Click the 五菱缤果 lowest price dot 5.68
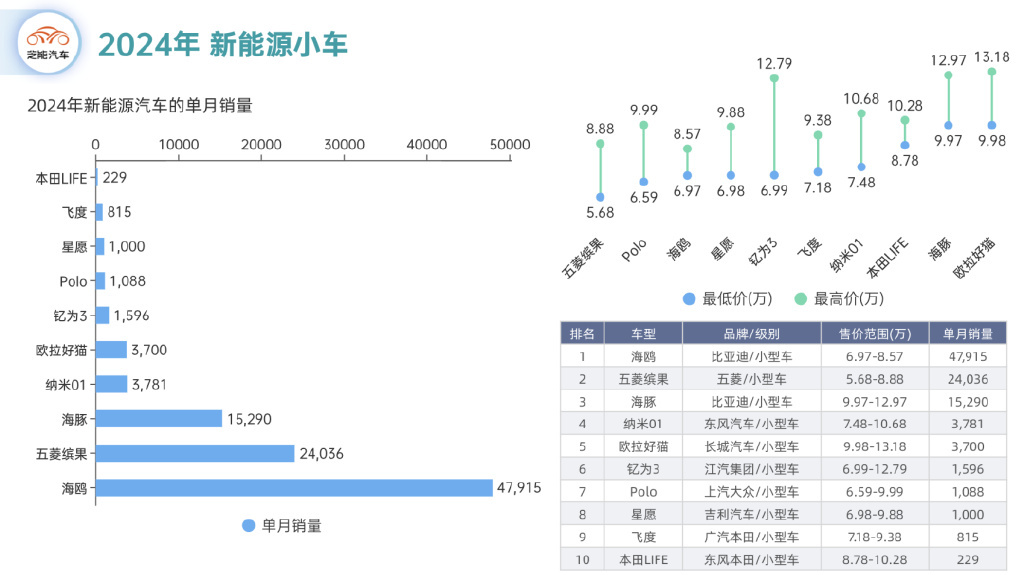This screenshot has height=575, width=1024. (600, 197)
